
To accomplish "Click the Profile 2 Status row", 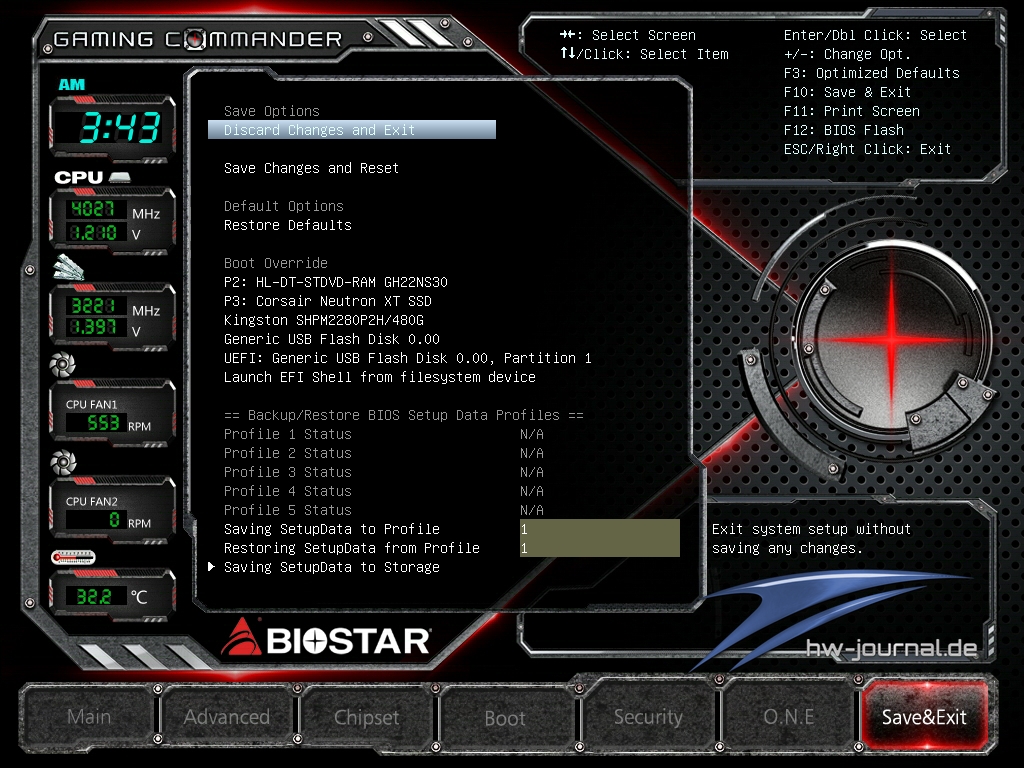I will tap(384, 453).
